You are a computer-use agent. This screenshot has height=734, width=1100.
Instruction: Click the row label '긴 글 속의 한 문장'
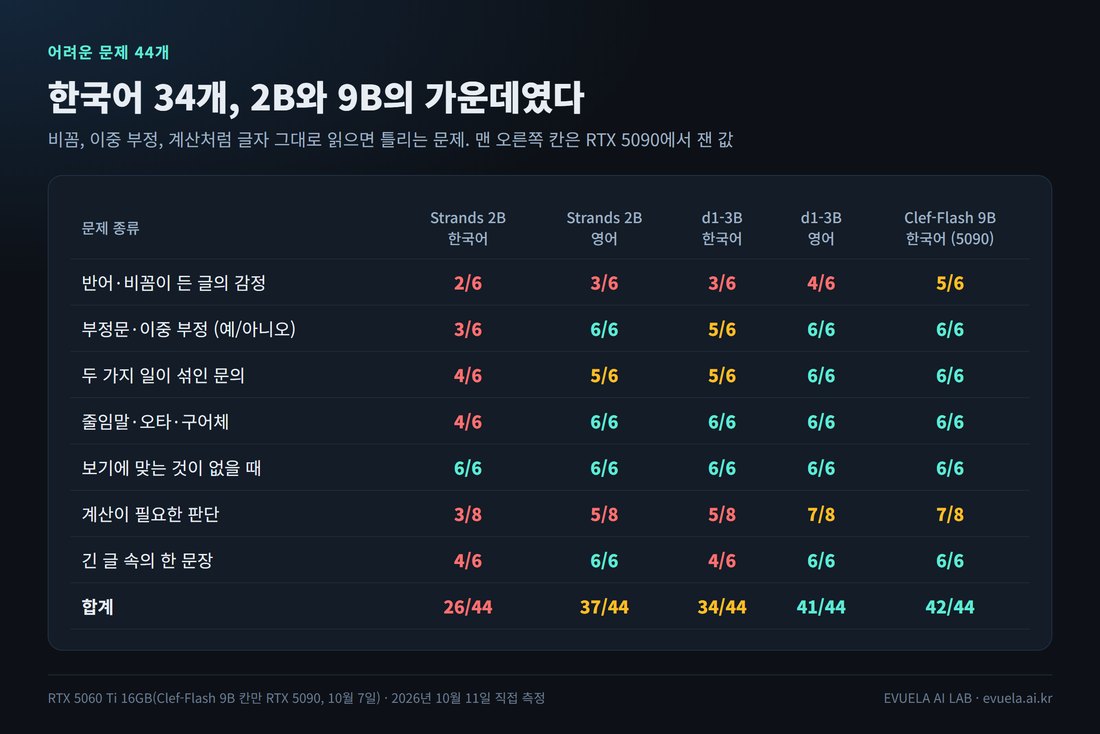(x=147, y=561)
